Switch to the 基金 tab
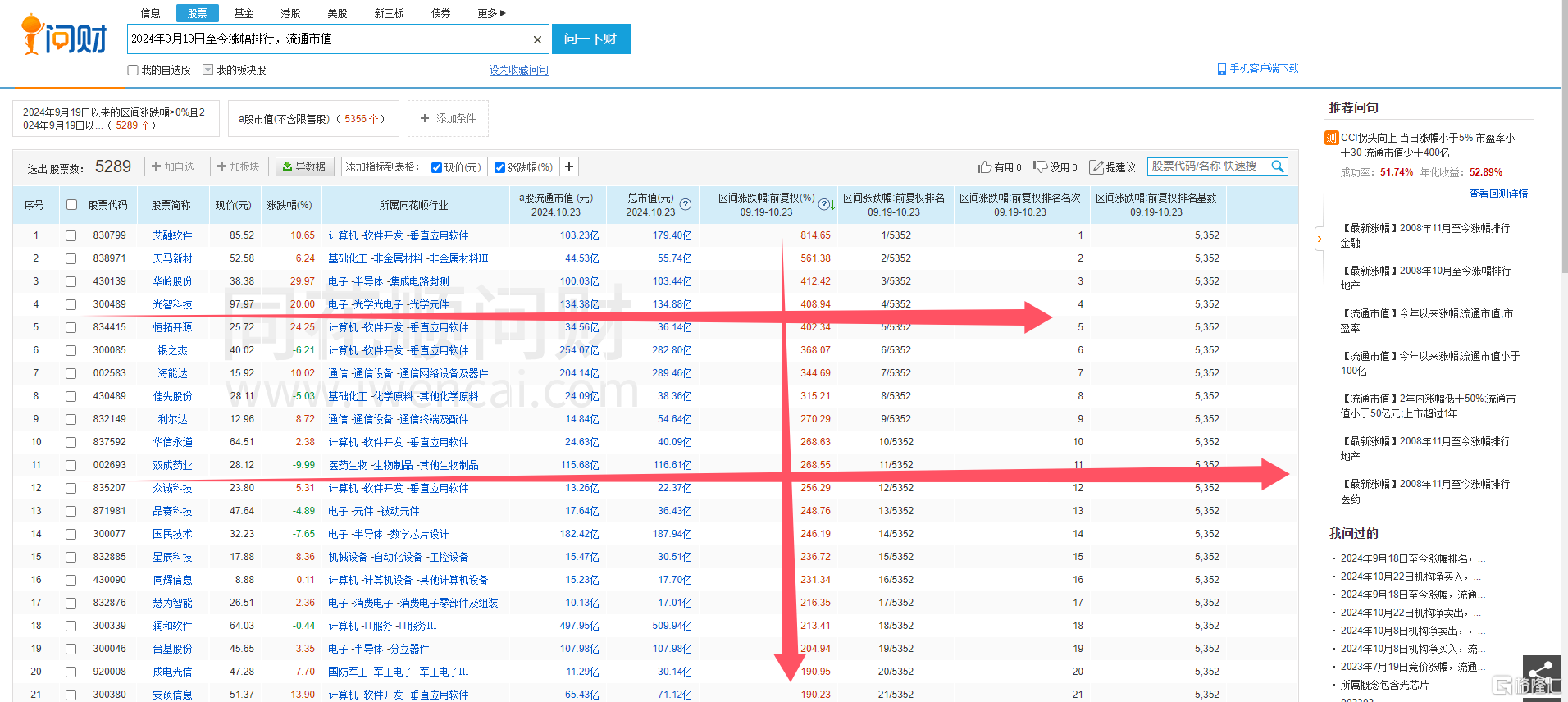This screenshot has width=1568, height=702. [244, 13]
